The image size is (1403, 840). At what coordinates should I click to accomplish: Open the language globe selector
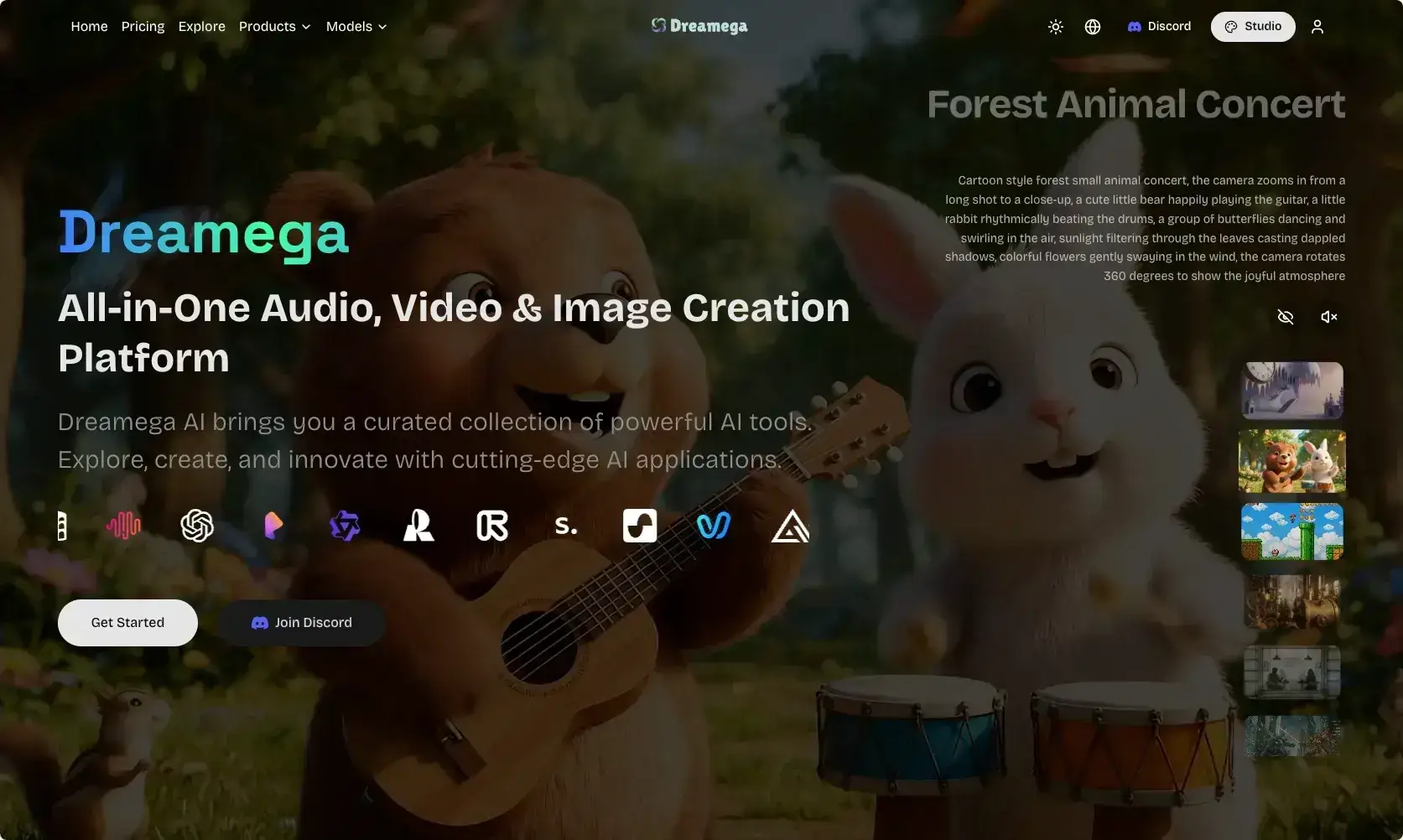point(1092,27)
